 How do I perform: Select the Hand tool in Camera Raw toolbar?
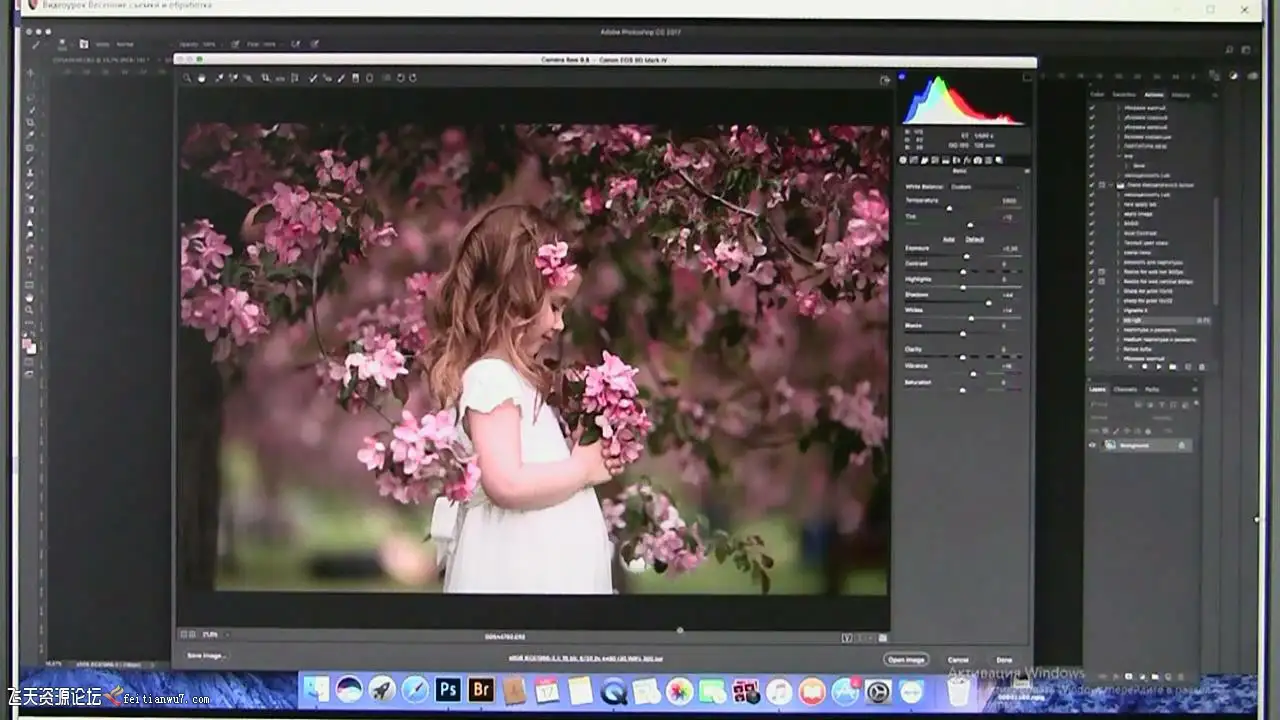[201, 78]
